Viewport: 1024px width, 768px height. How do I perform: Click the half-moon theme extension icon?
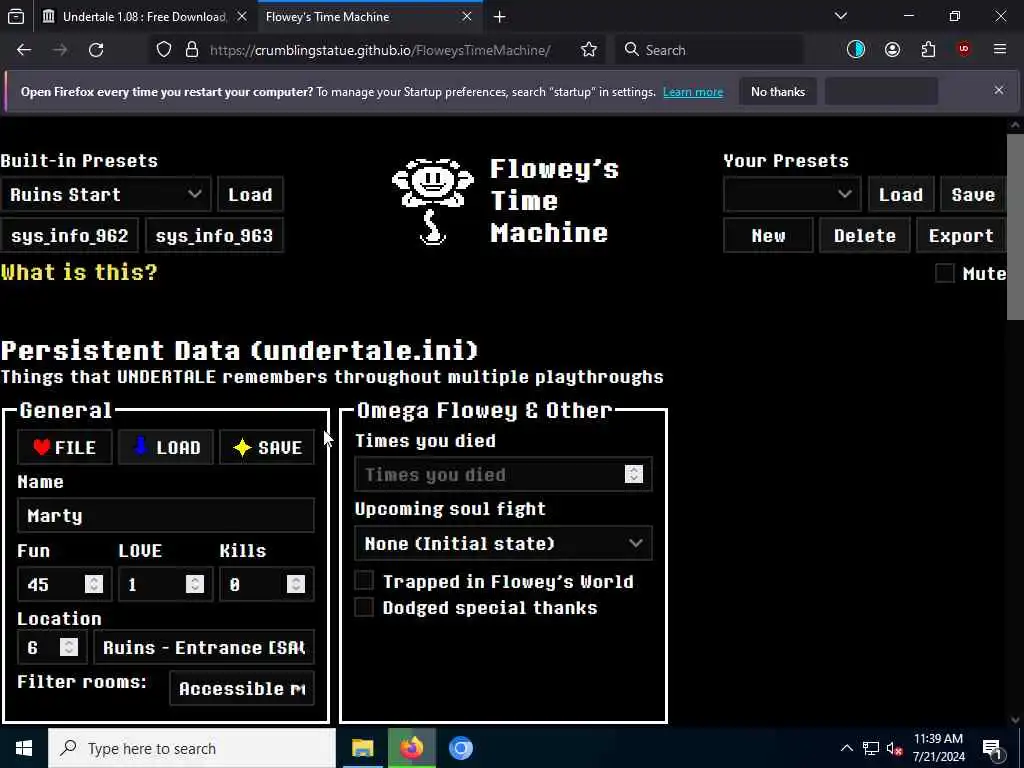(856, 50)
